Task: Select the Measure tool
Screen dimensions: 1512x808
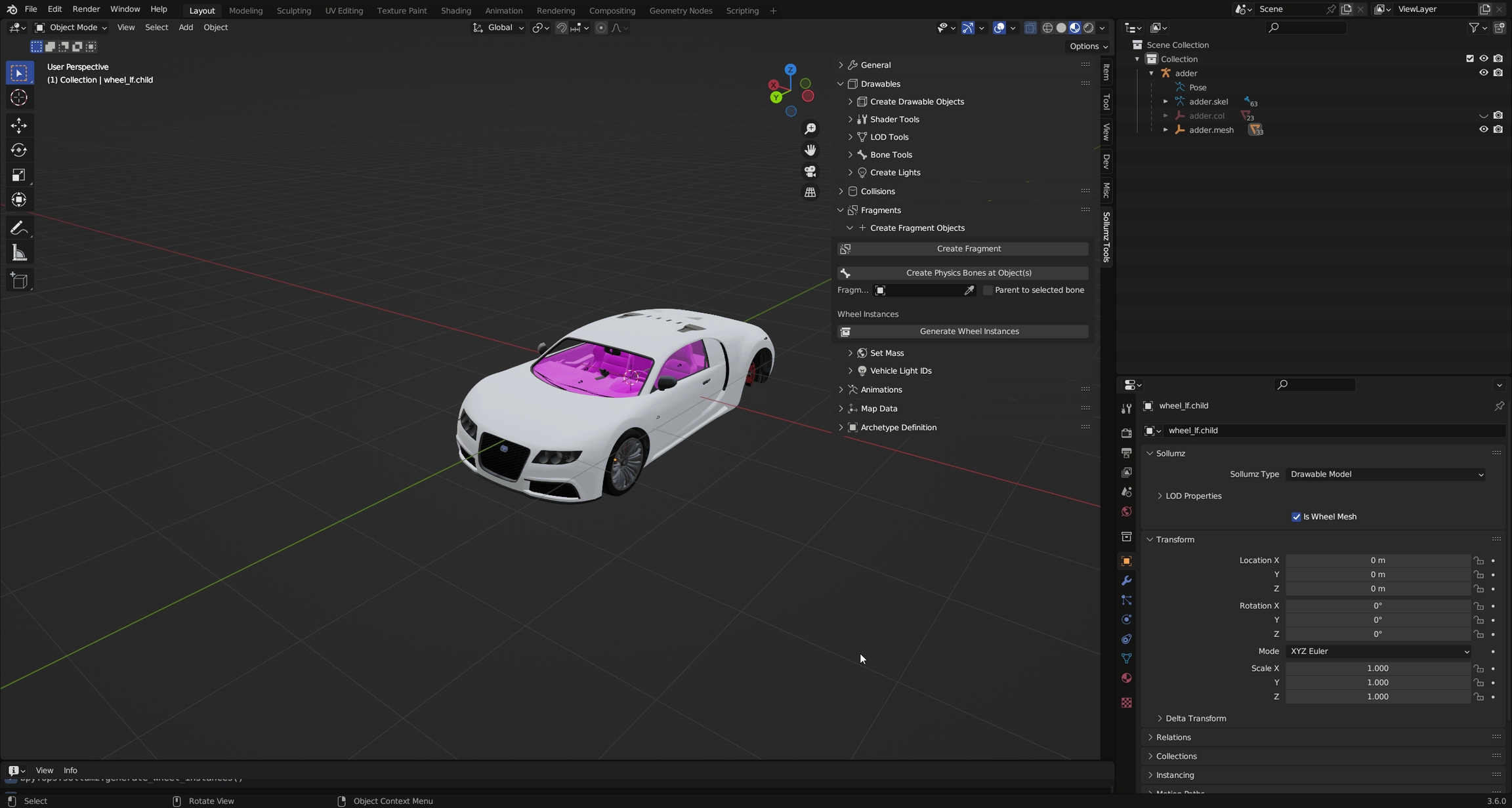Action: pyautogui.click(x=18, y=253)
